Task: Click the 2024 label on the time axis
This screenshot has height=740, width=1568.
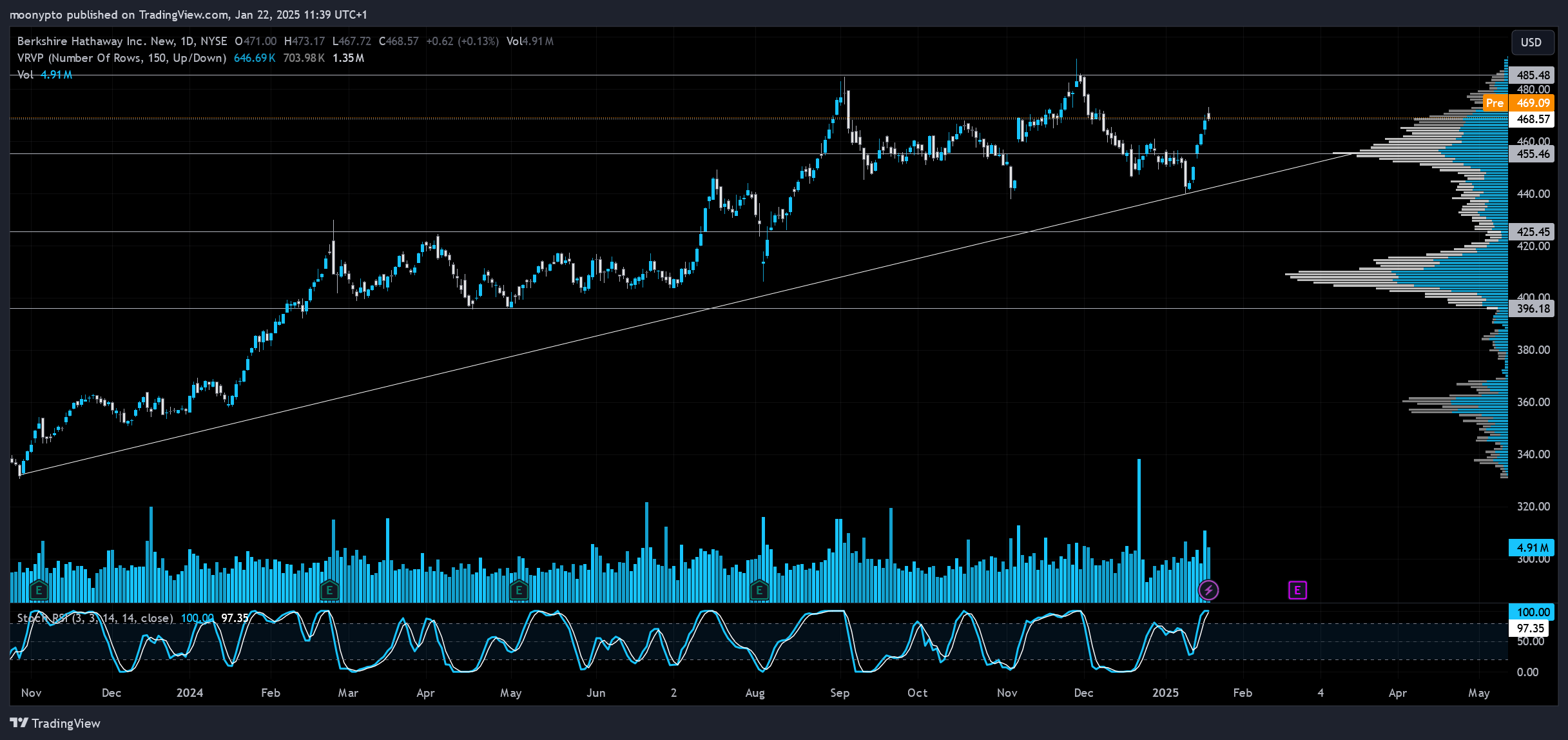Action: [189, 693]
